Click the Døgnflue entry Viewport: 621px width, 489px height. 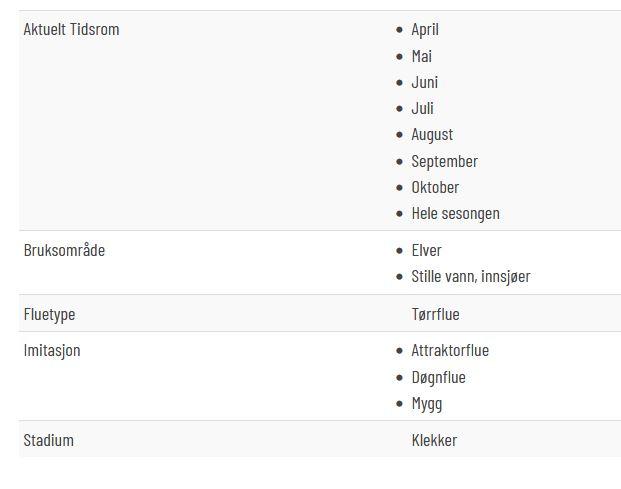pyautogui.click(x=439, y=377)
